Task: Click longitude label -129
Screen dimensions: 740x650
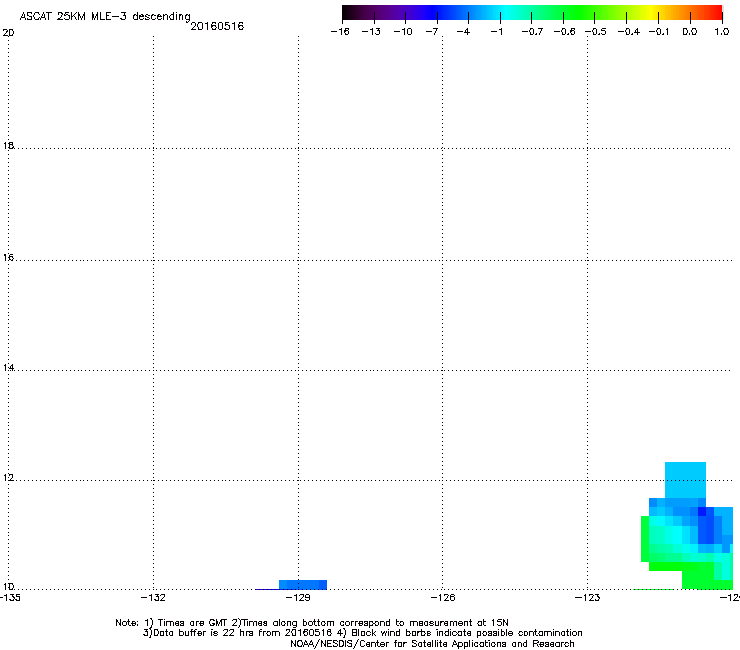Action: (x=298, y=598)
